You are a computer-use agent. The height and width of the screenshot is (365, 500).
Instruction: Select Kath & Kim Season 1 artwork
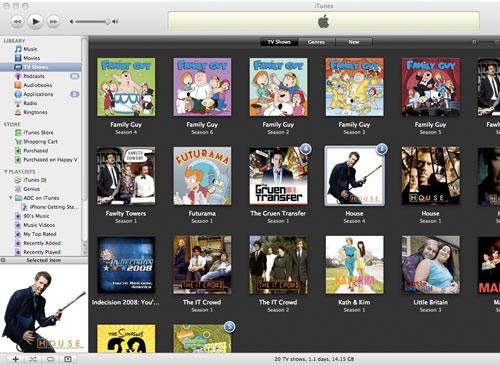[x=354, y=265]
